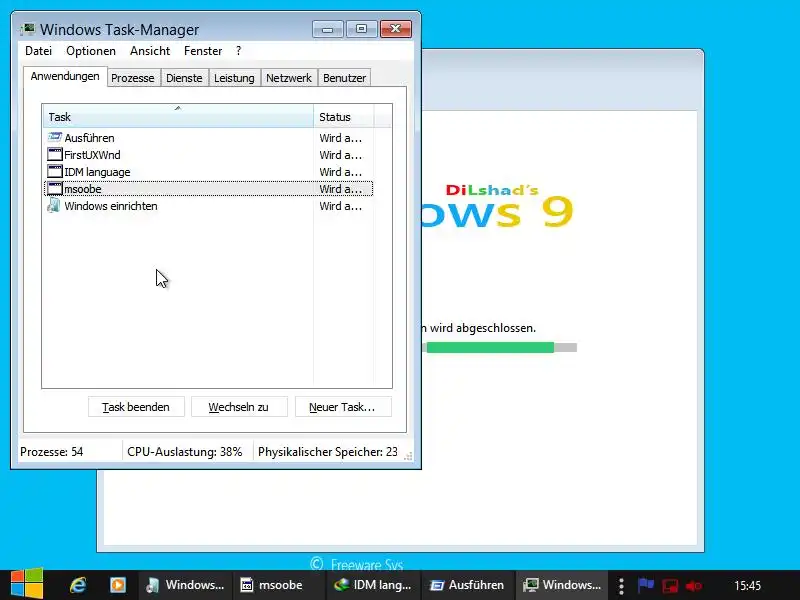Open the ? help menu

(x=238, y=51)
